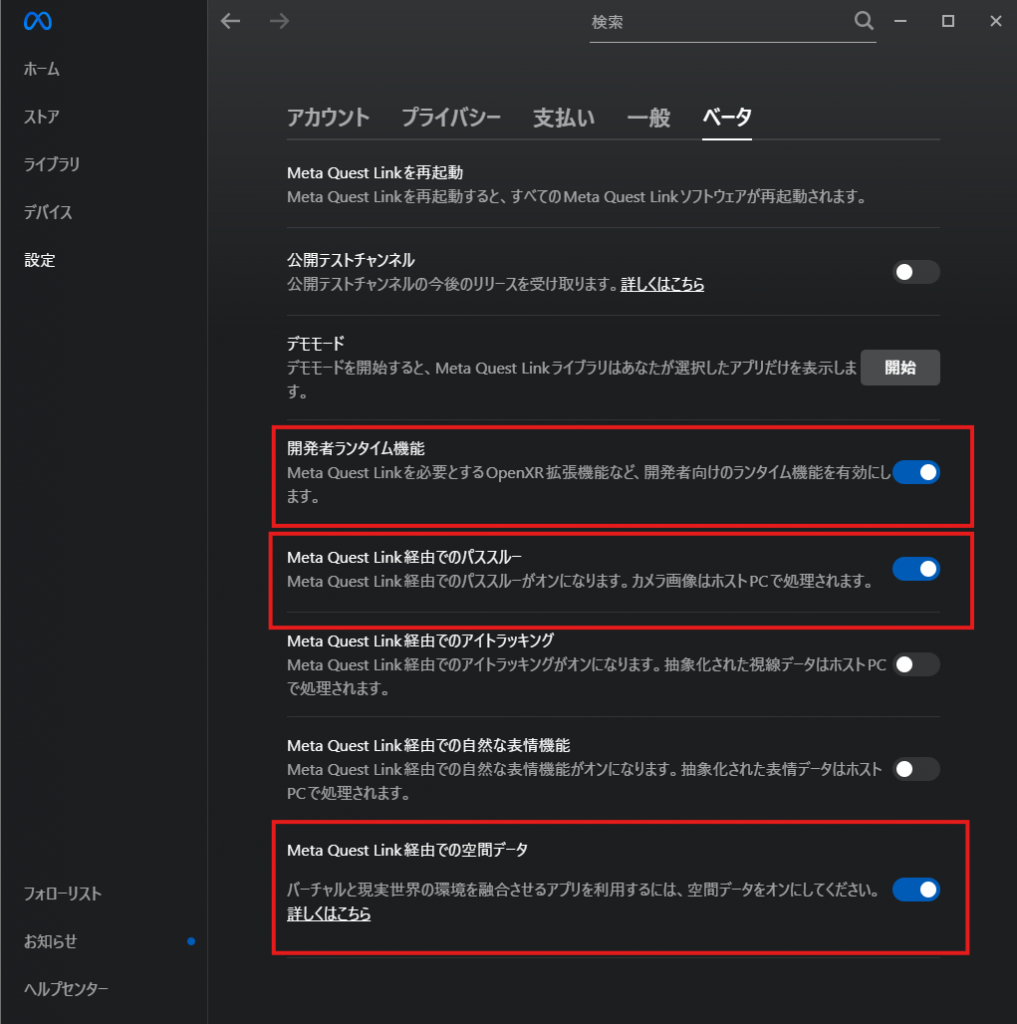Screen dimensions: 1017x1024
Task: Go back with the left arrow
Action: [x=231, y=21]
